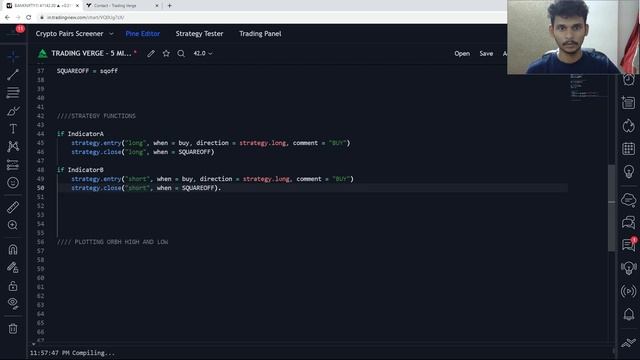Screen dimensions: 640x360
Task: Add script to favorites star
Action: [166, 53]
